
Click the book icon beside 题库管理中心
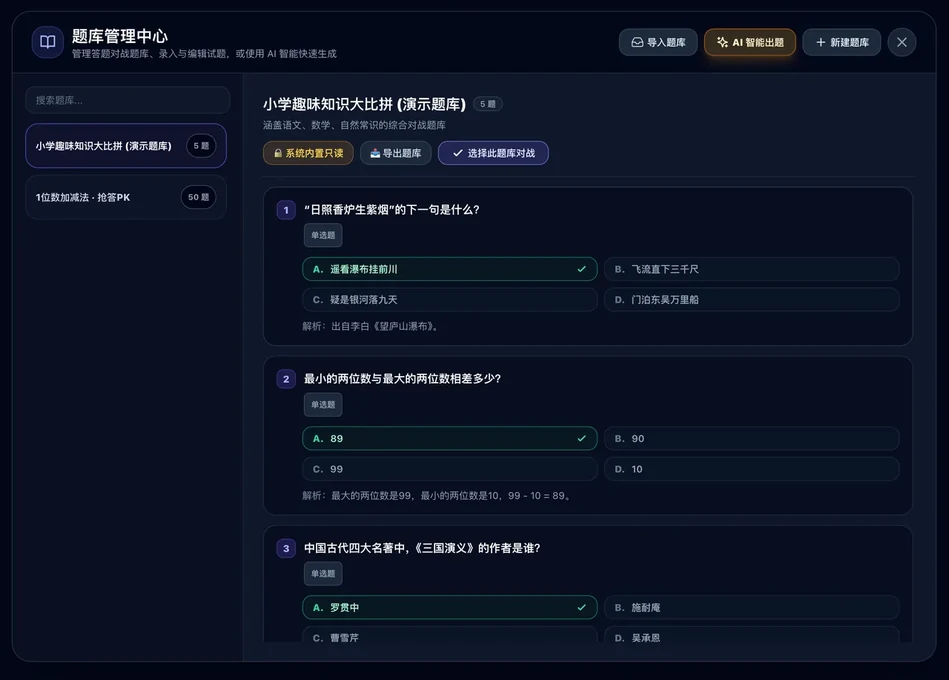[47, 42]
